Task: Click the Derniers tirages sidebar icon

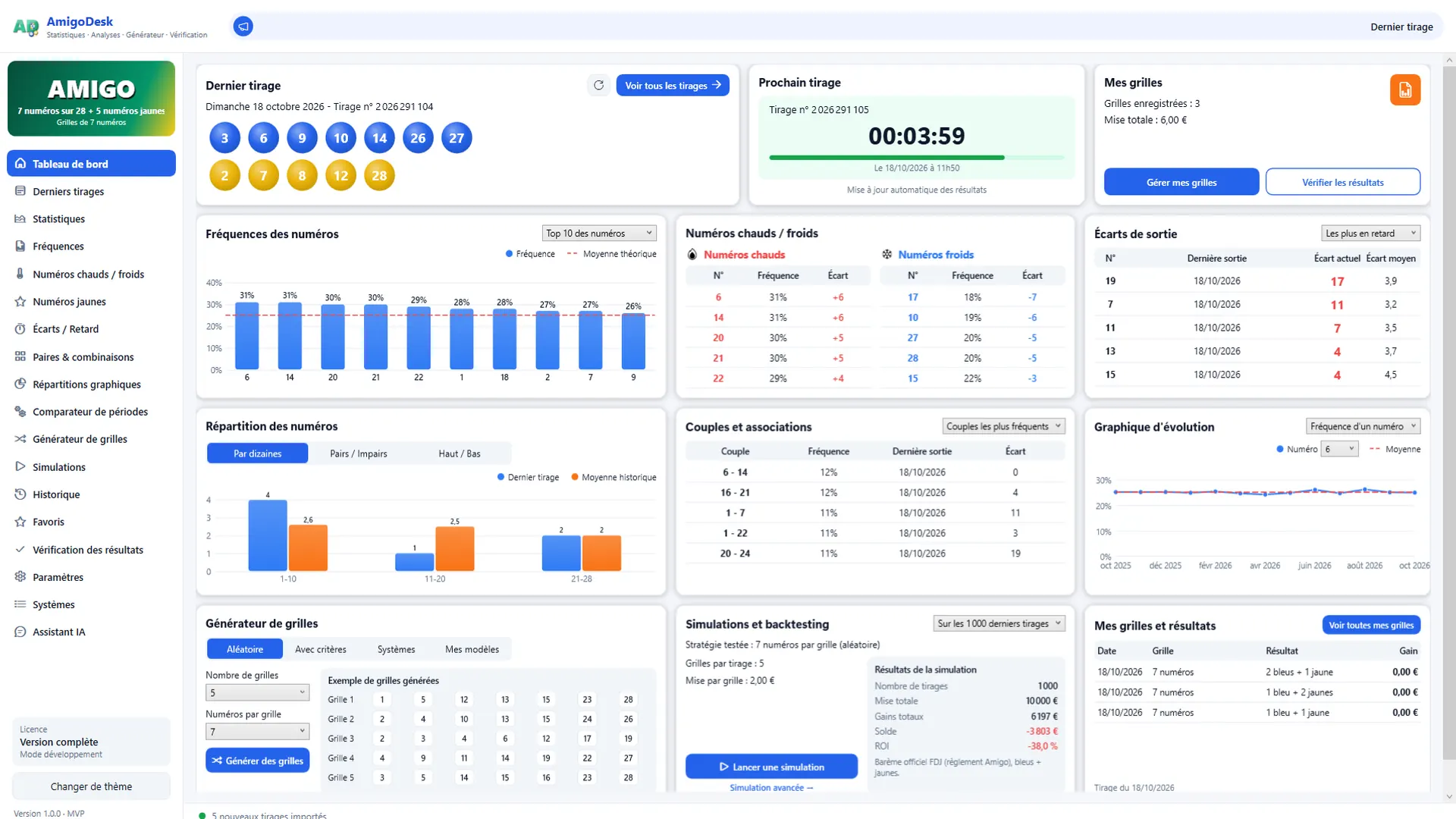Action: [x=20, y=191]
